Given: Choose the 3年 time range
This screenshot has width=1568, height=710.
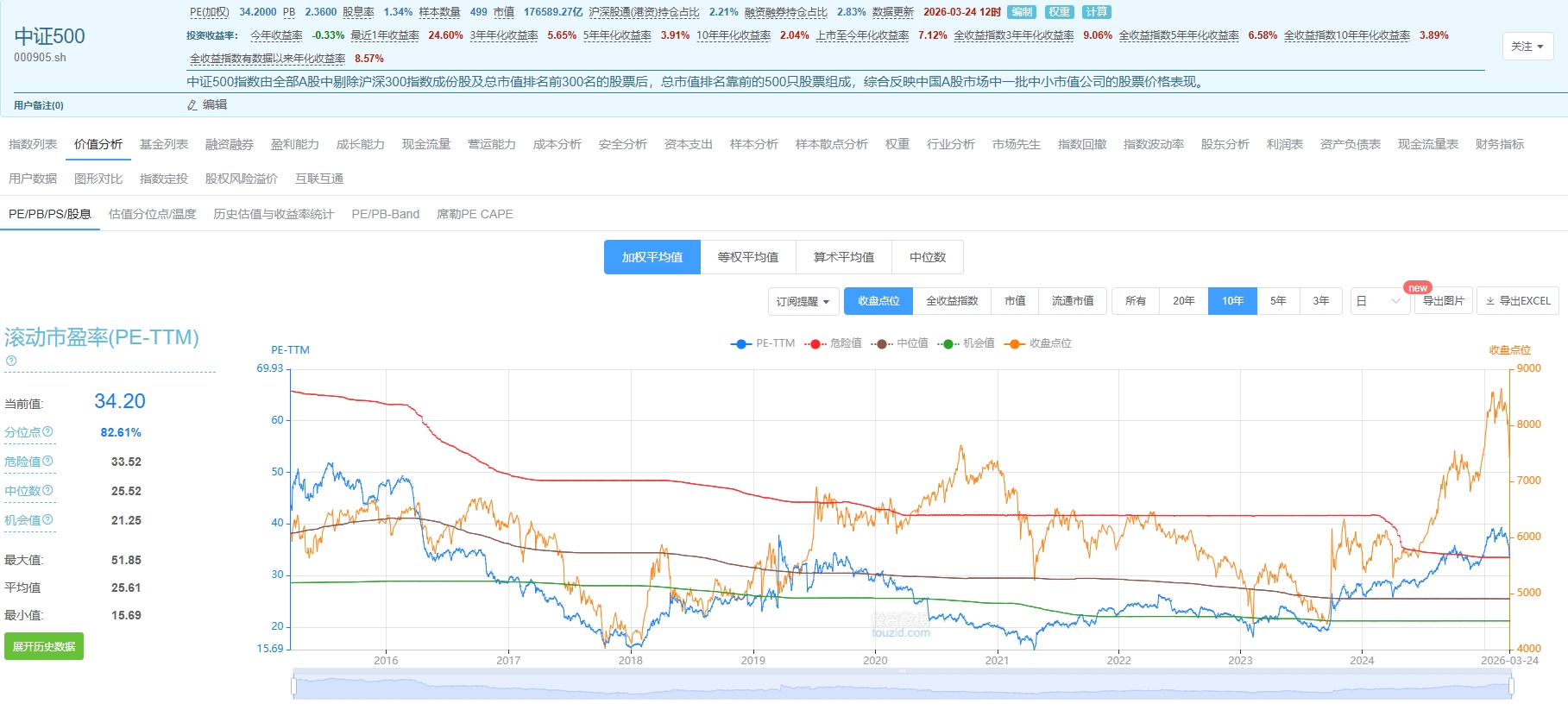Looking at the screenshot, I should [x=1321, y=301].
